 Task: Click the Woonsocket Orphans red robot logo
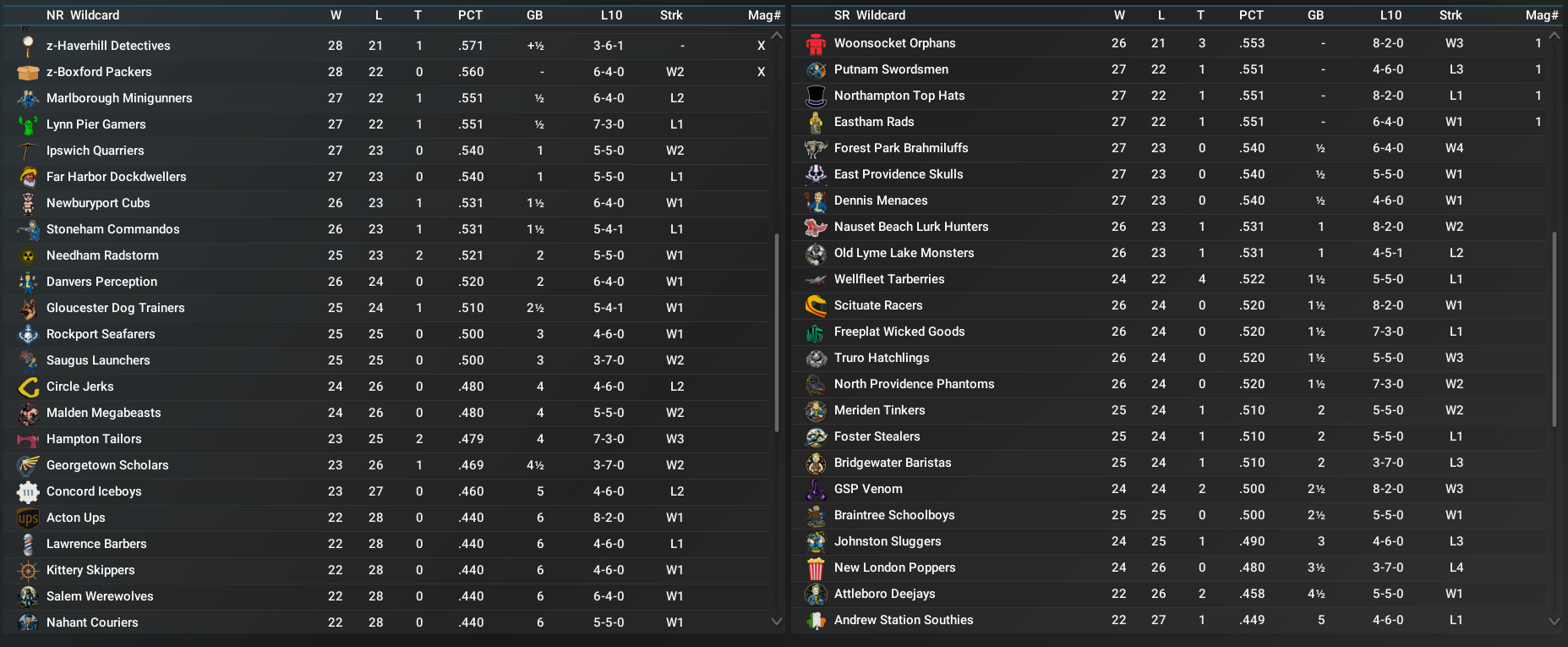(x=816, y=44)
